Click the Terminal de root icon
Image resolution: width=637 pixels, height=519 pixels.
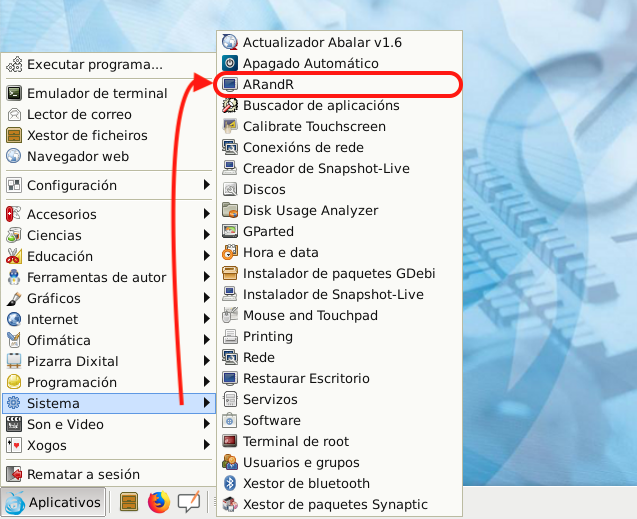[x=230, y=441]
